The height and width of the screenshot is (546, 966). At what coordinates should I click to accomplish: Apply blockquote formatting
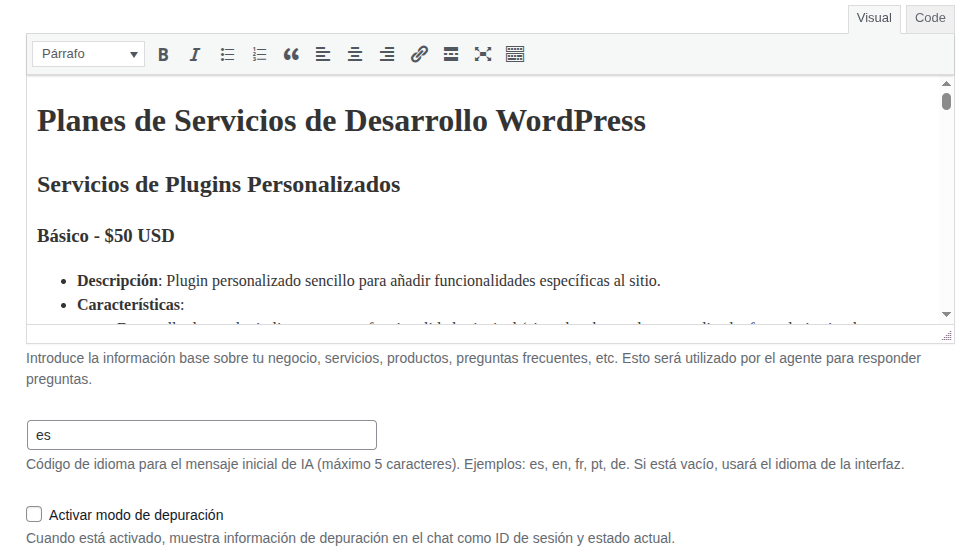[291, 55]
